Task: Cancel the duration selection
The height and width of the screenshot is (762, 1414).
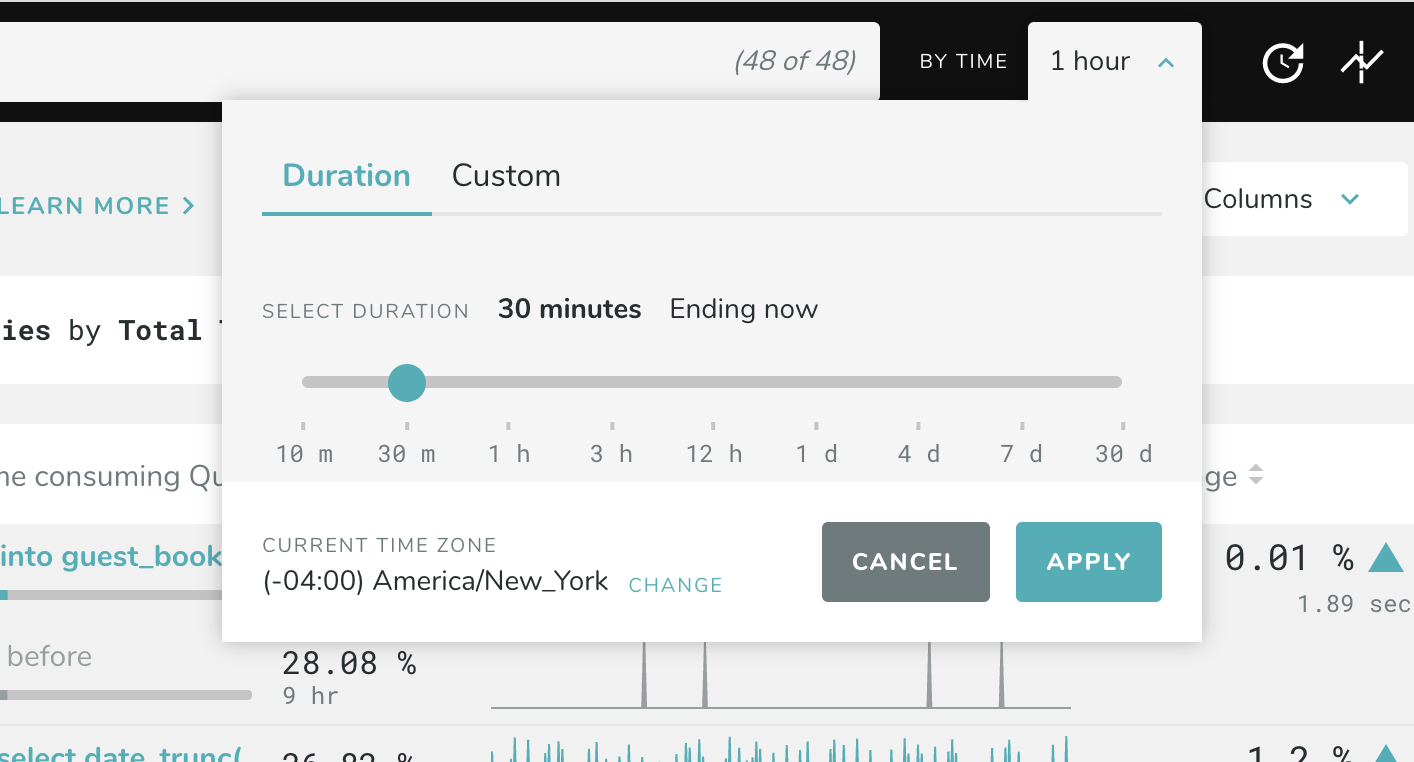Action: coord(905,562)
